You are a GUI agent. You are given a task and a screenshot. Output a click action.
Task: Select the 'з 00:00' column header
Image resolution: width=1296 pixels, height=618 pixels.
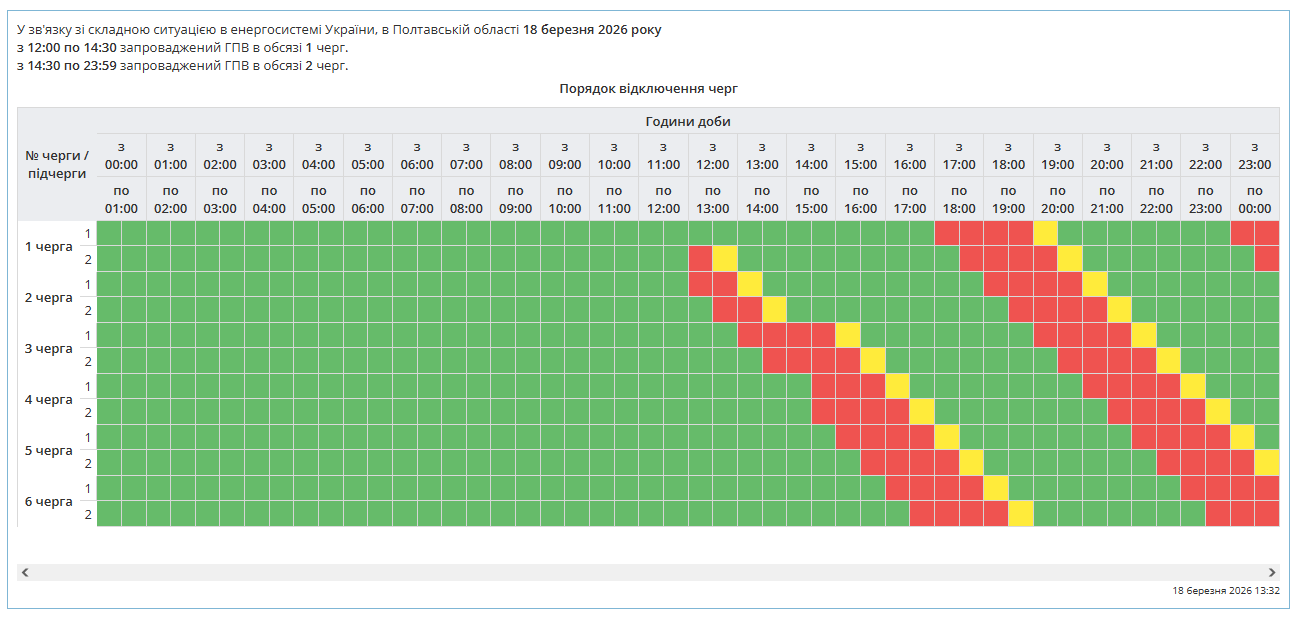click(121, 156)
